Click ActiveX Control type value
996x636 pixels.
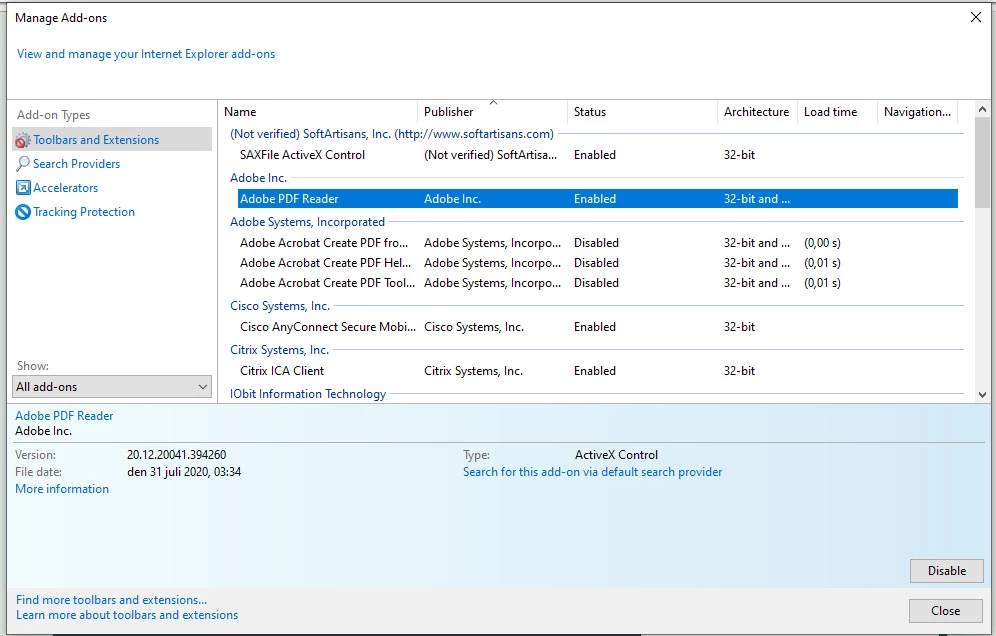(617, 455)
